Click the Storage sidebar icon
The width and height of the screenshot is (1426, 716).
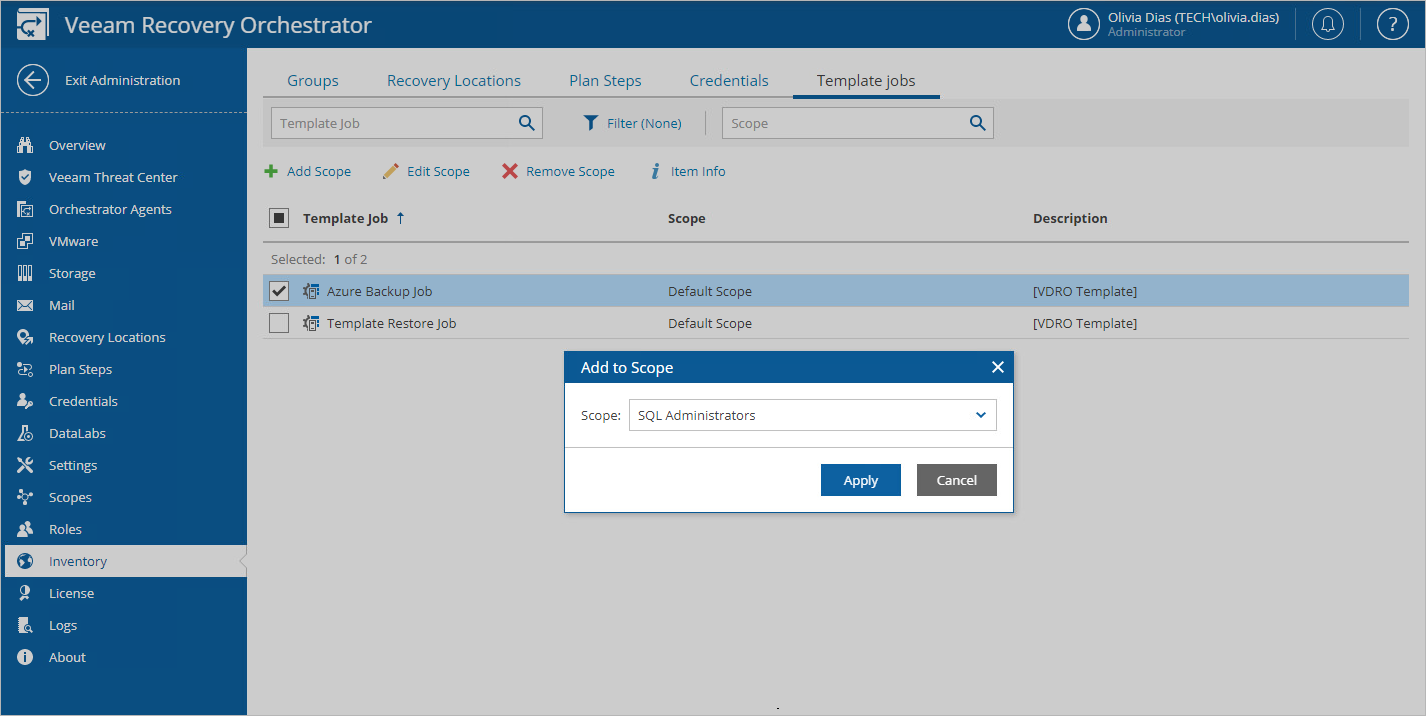click(26, 273)
